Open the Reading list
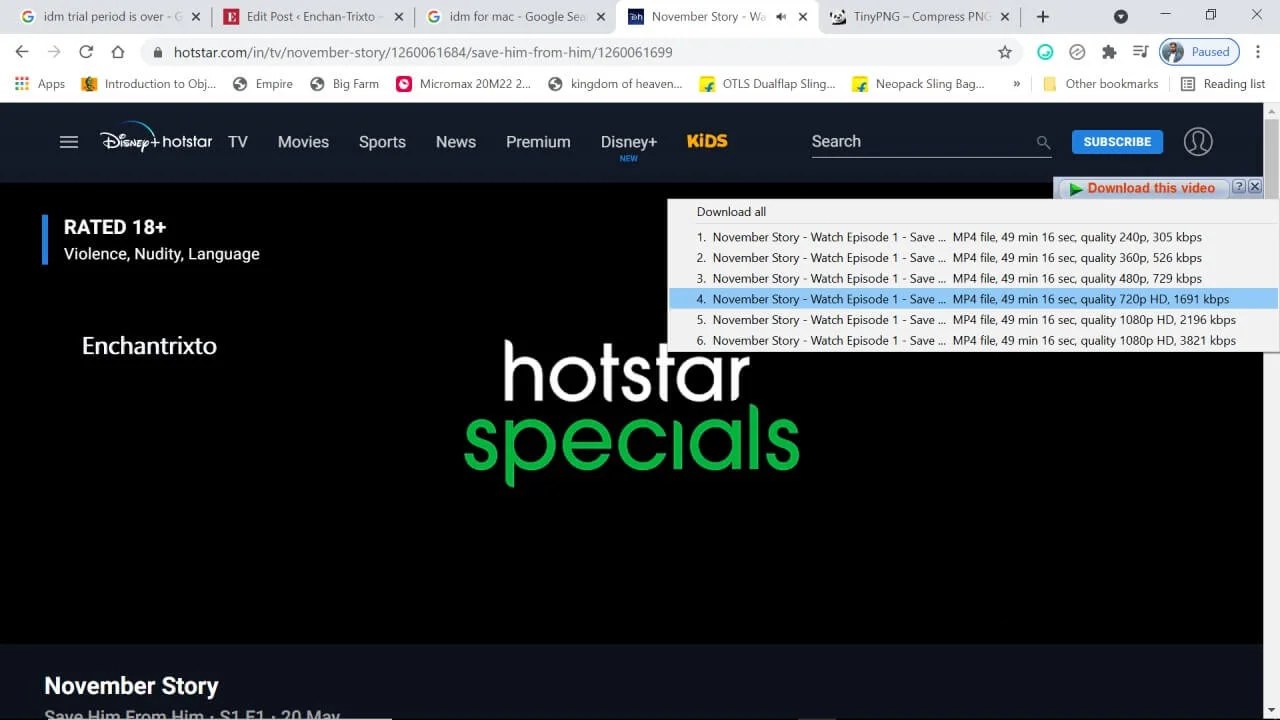Viewport: 1280px width, 720px height. click(x=1223, y=84)
